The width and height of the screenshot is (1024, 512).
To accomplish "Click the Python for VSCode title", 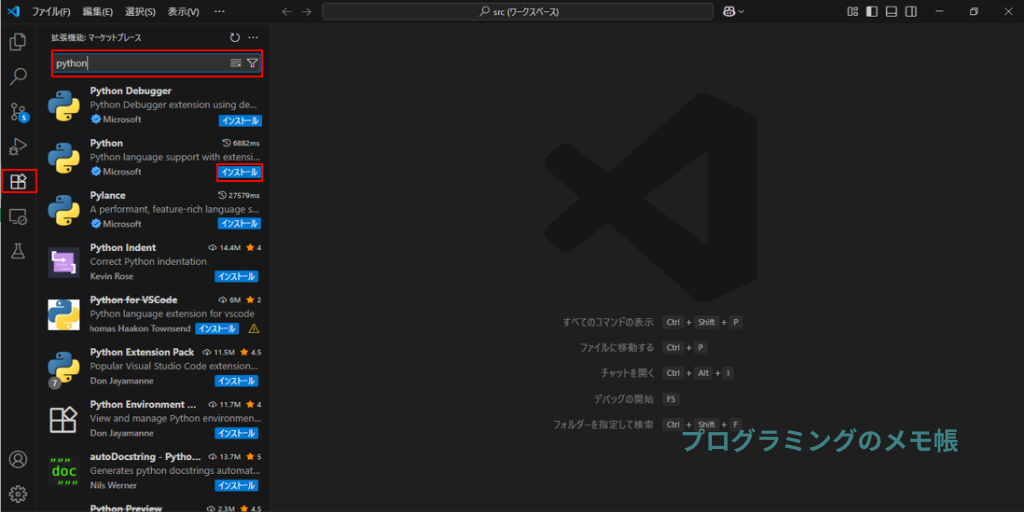I will 134,300.
